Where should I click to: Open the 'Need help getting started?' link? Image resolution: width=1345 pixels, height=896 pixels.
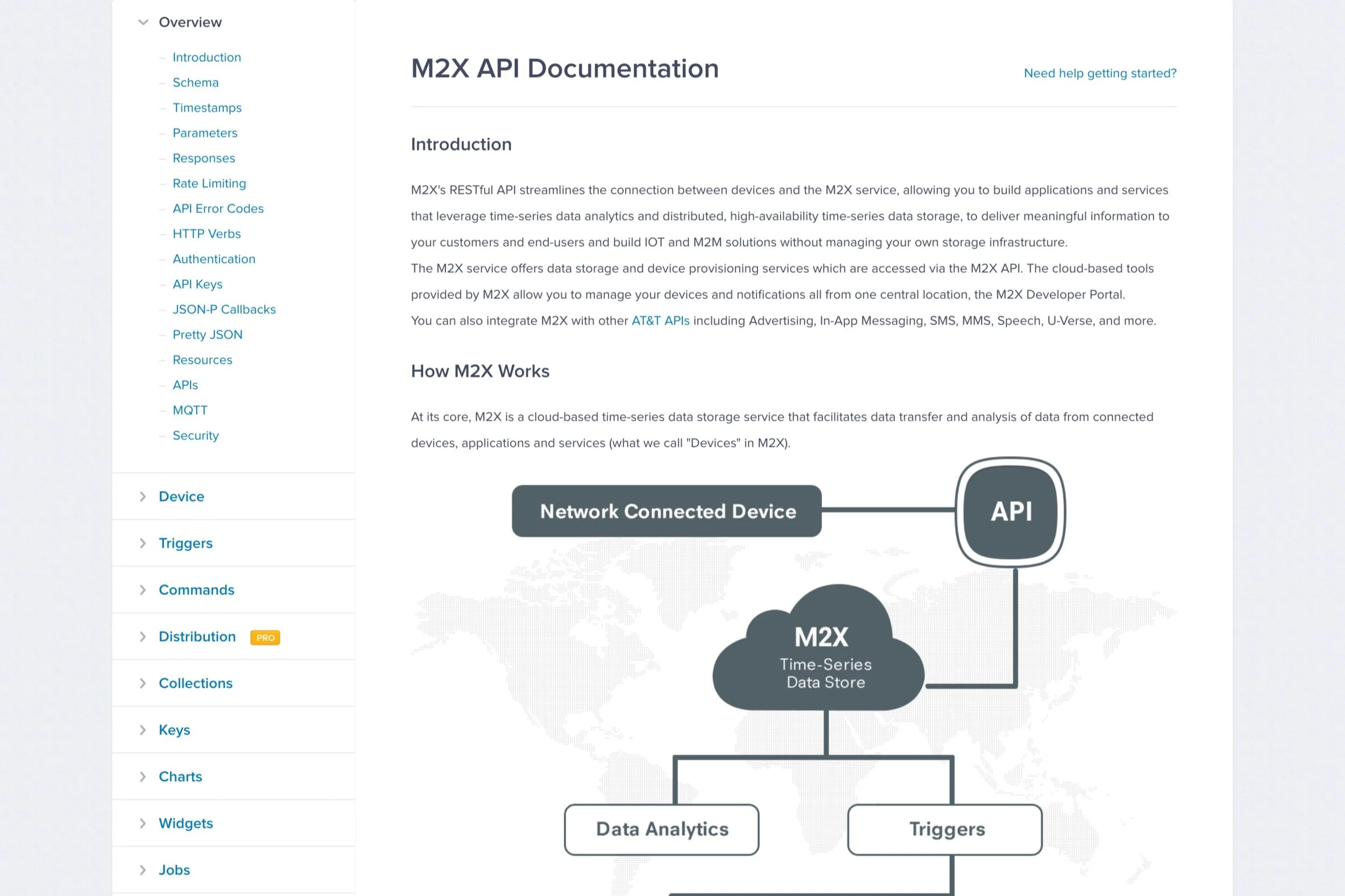pos(1100,73)
